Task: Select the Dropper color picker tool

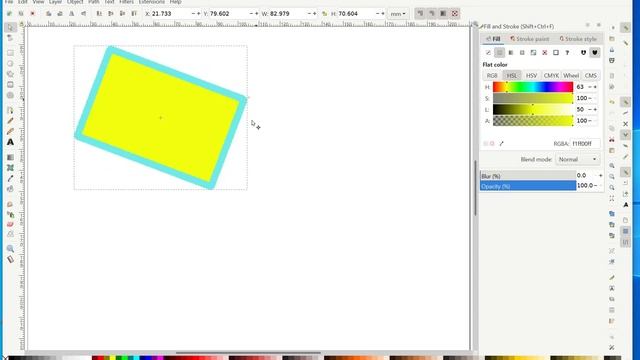Action: 10,178
